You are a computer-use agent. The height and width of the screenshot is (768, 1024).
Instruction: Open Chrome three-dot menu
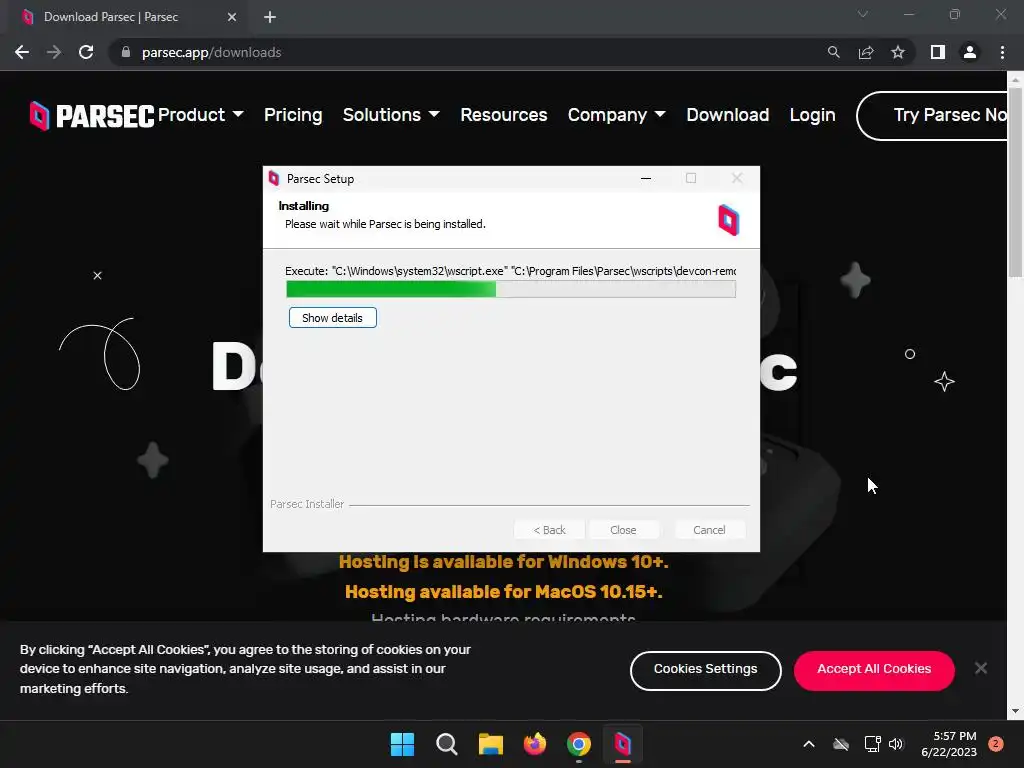pos(1002,52)
